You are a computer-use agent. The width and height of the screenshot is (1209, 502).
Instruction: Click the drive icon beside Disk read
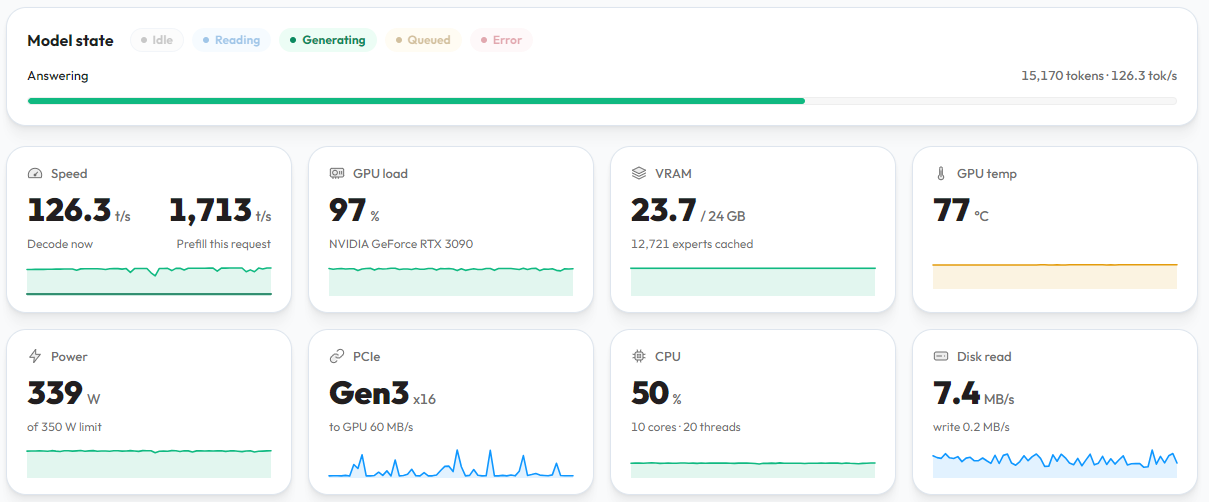[x=941, y=356]
